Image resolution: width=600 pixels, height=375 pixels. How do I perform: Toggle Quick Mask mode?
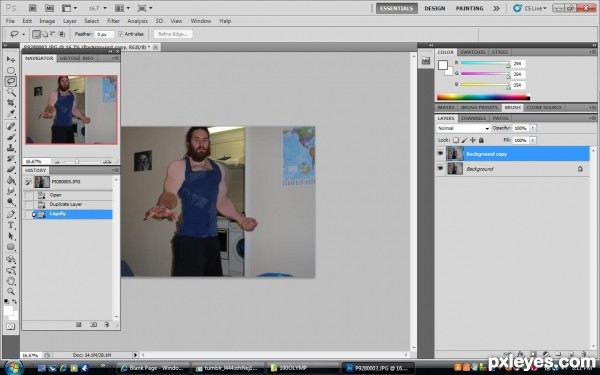[x=10, y=326]
